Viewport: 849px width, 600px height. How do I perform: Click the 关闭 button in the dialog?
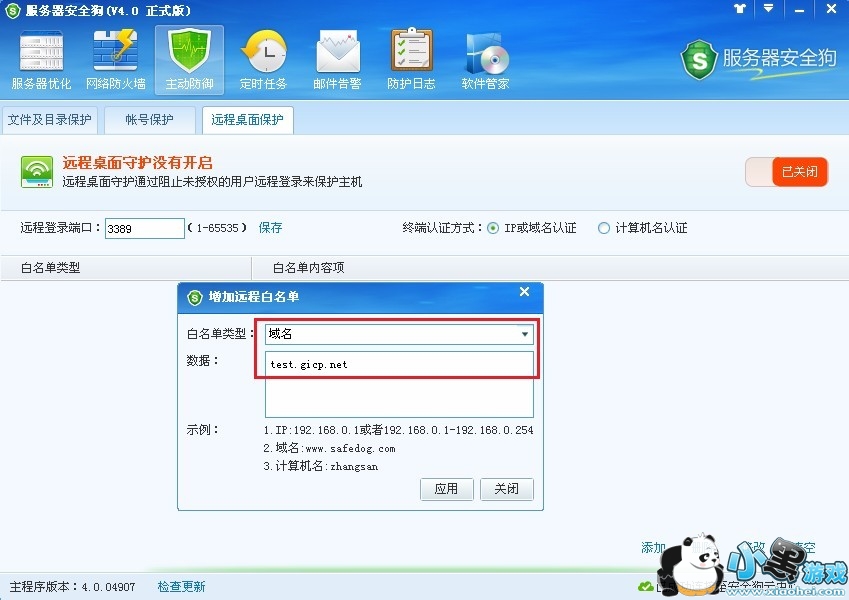507,489
